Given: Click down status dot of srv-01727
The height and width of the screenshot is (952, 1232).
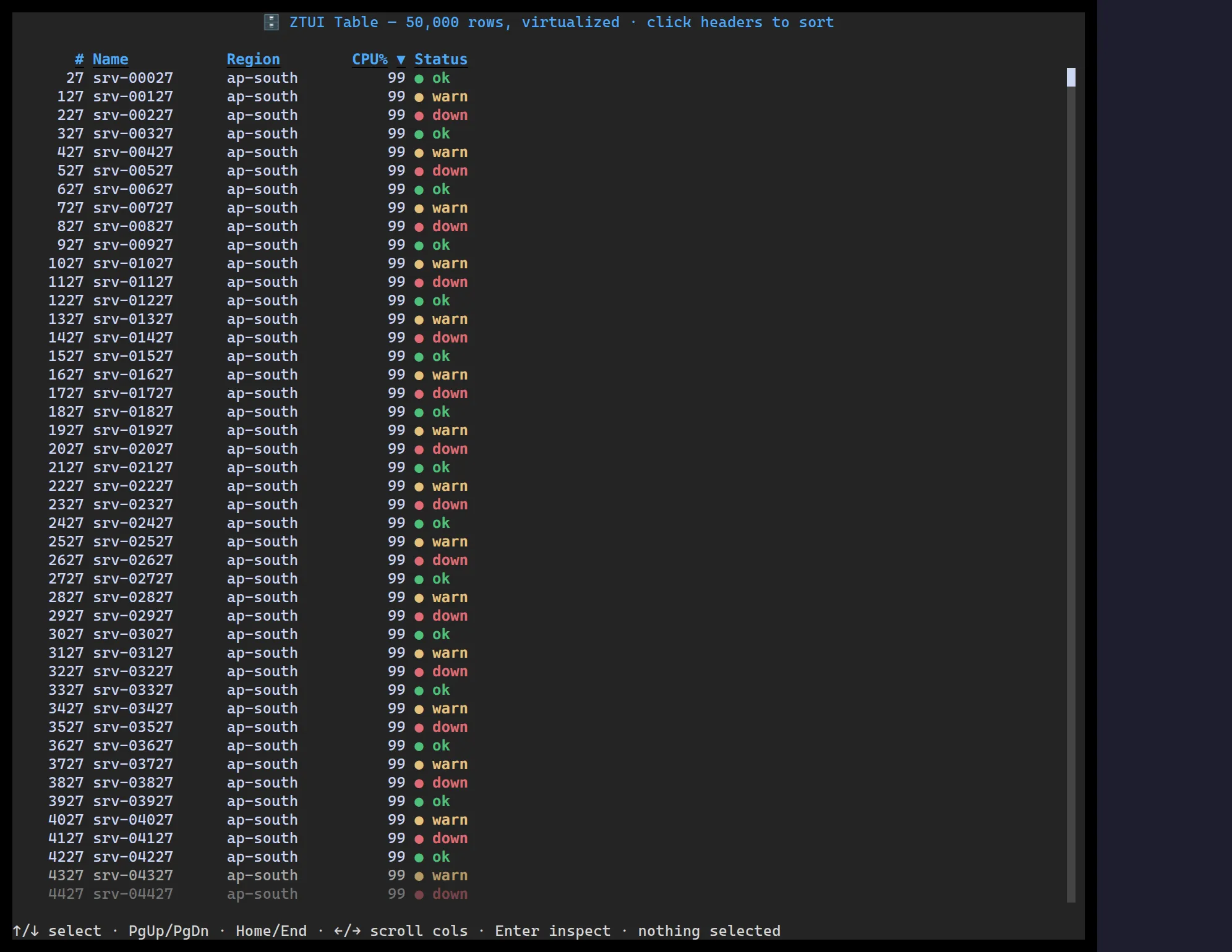Looking at the screenshot, I should (419, 394).
